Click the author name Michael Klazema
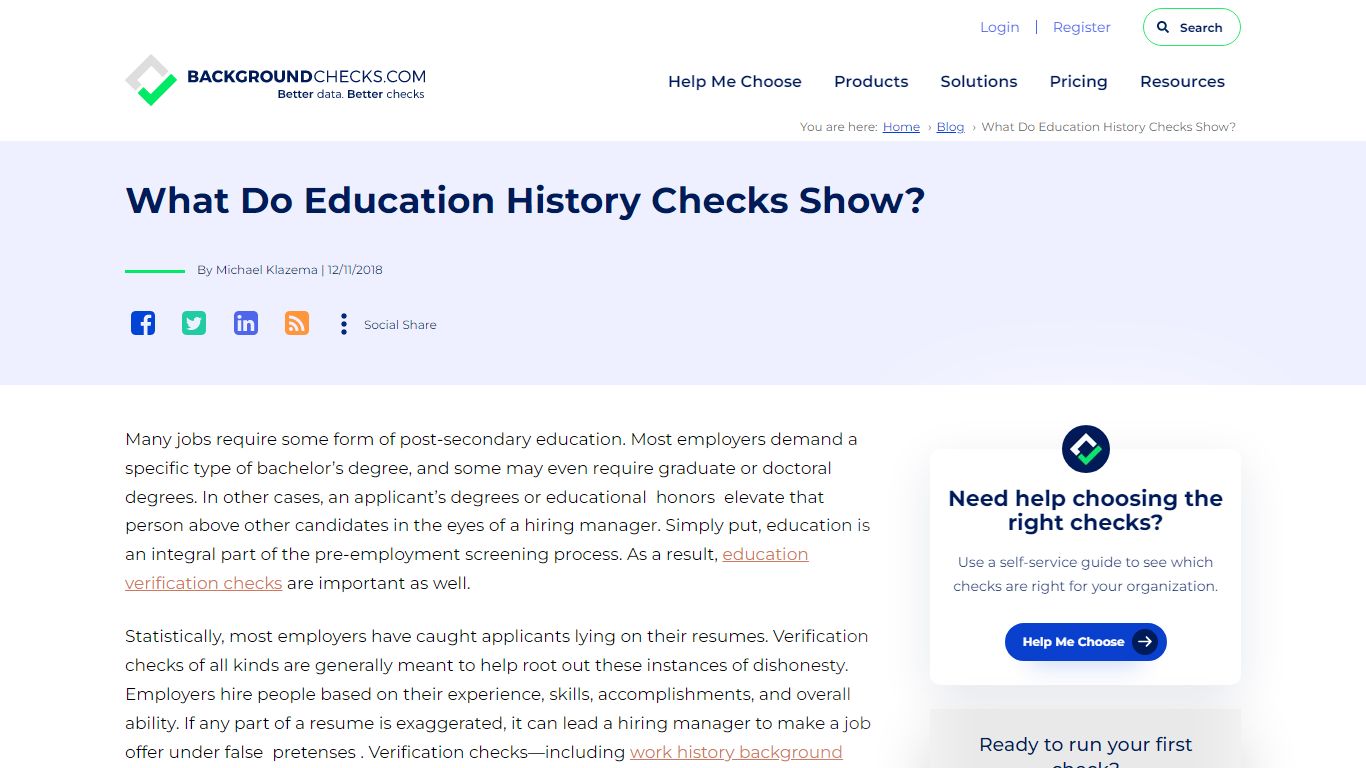The height and width of the screenshot is (768, 1366). (x=267, y=270)
